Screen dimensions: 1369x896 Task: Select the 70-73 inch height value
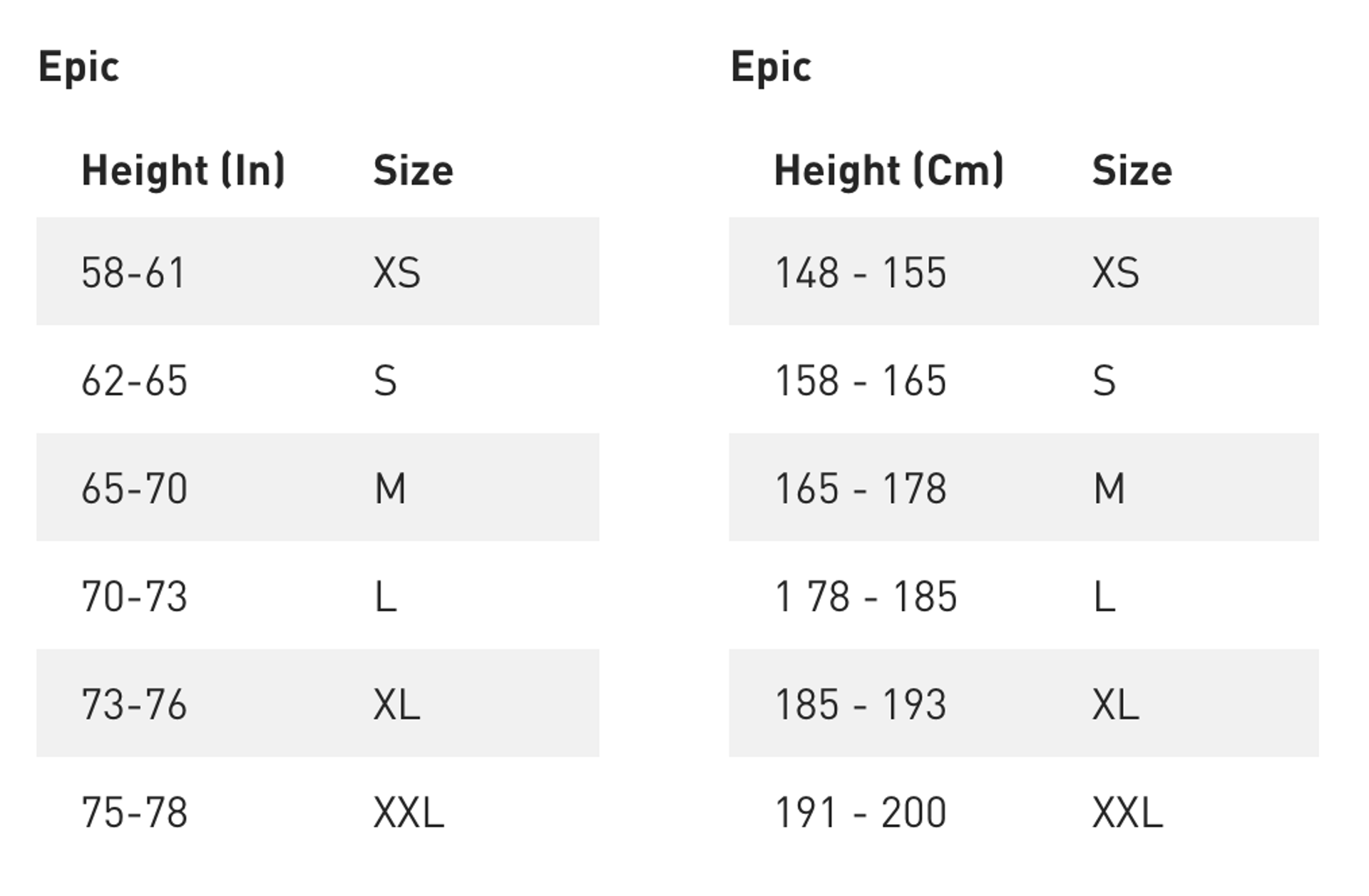tap(134, 596)
